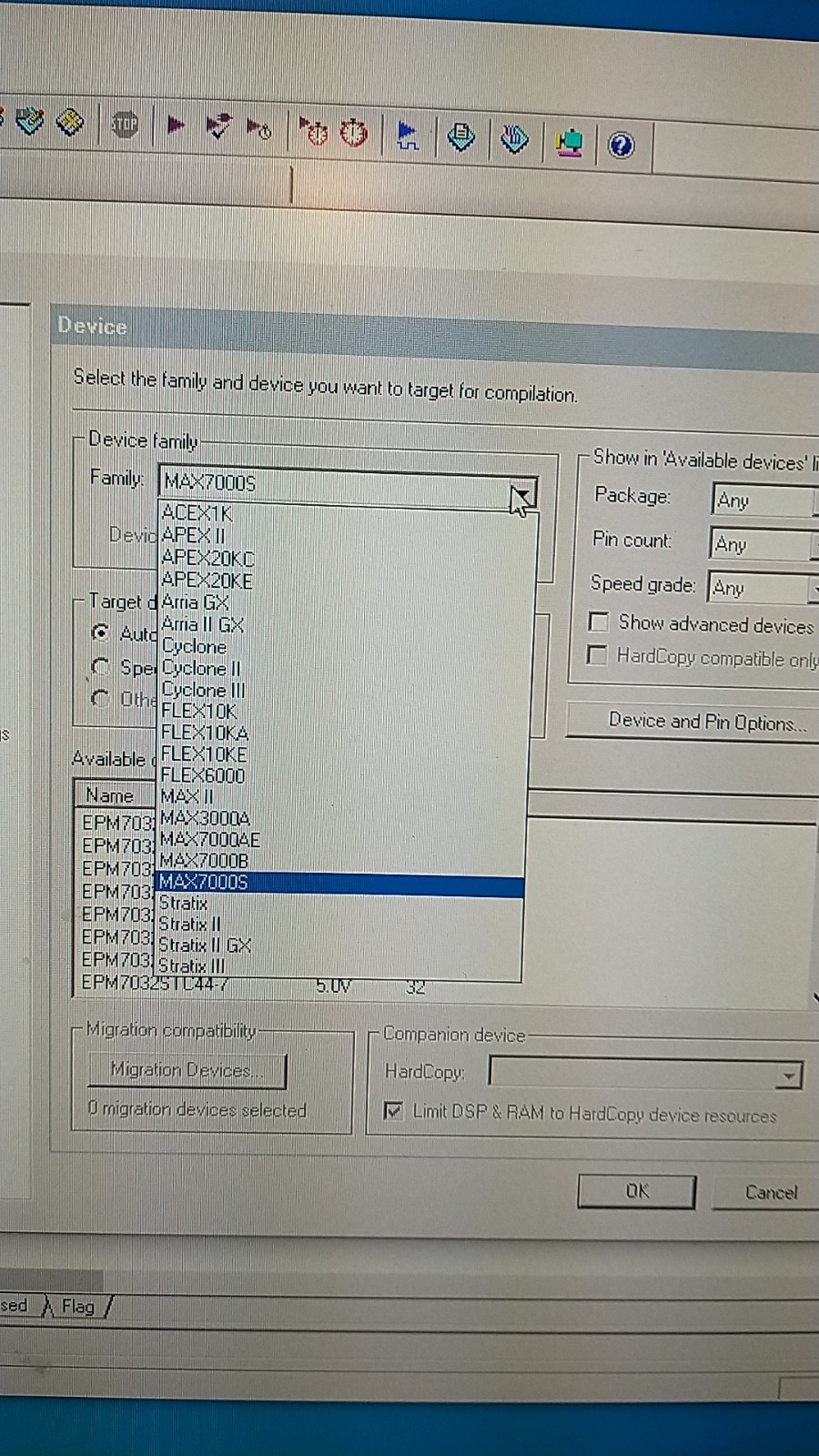Launch the SOPC Builder icon
819x1456 pixels.
569,143
